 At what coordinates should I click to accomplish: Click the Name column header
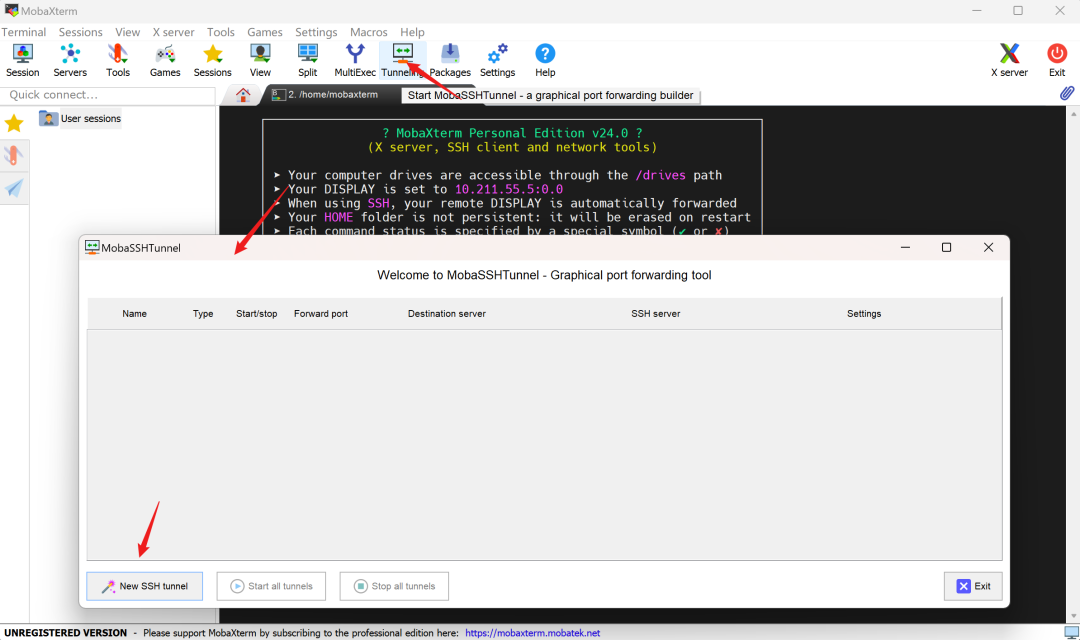click(134, 313)
